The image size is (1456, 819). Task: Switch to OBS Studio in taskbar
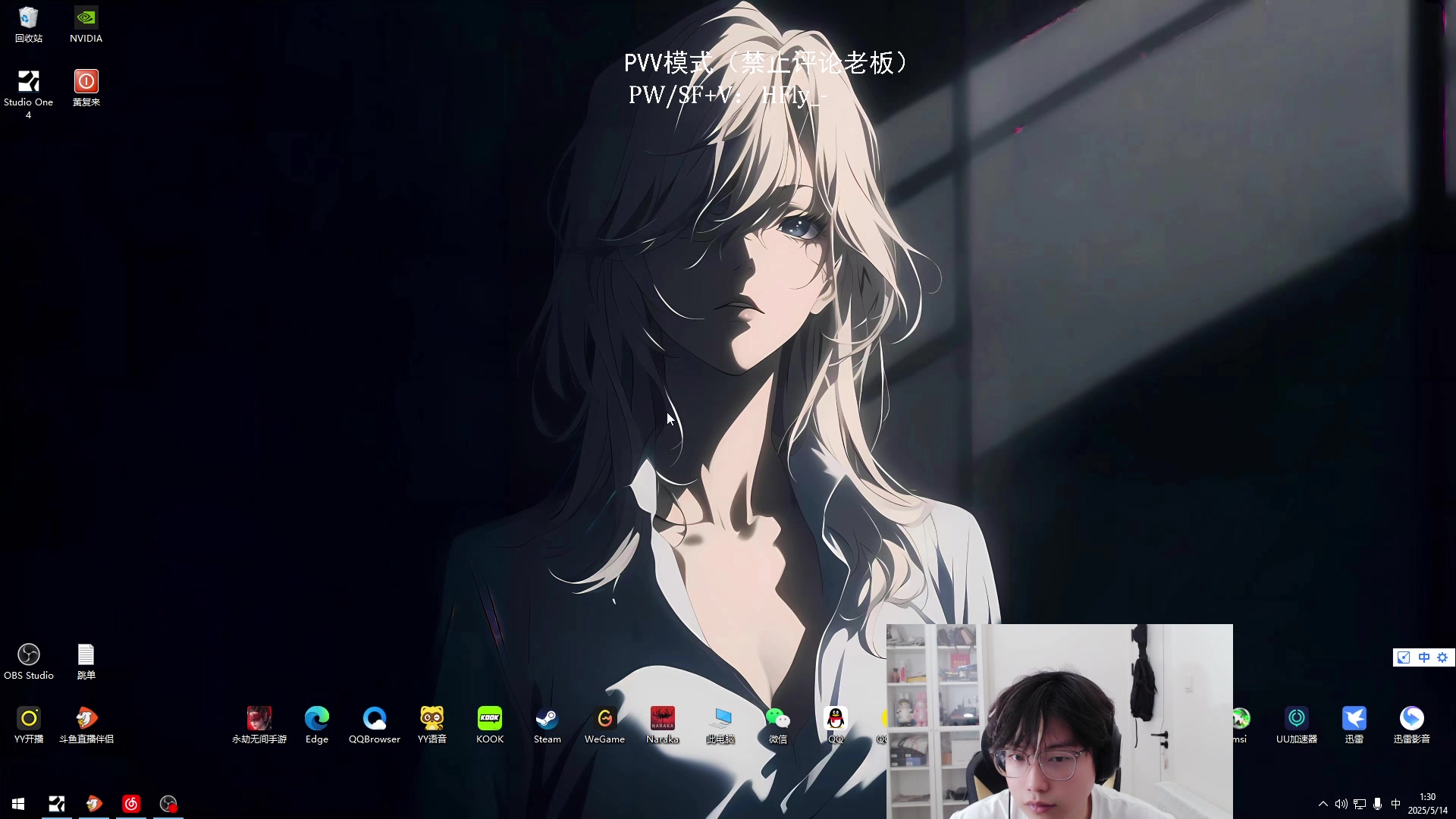point(168,804)
